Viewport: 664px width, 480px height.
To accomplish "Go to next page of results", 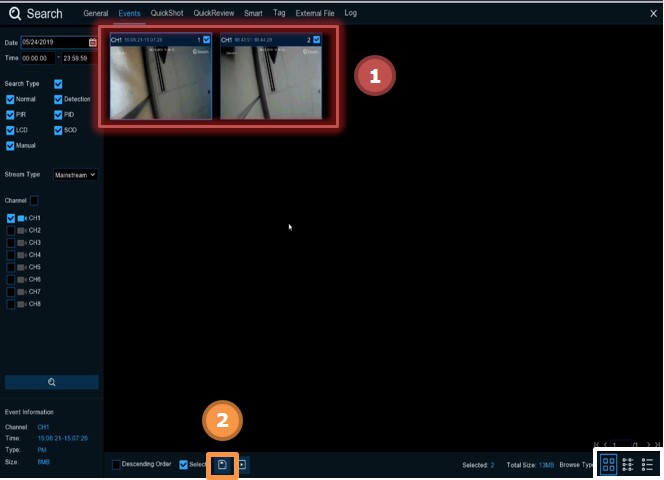I will (647, 444).
